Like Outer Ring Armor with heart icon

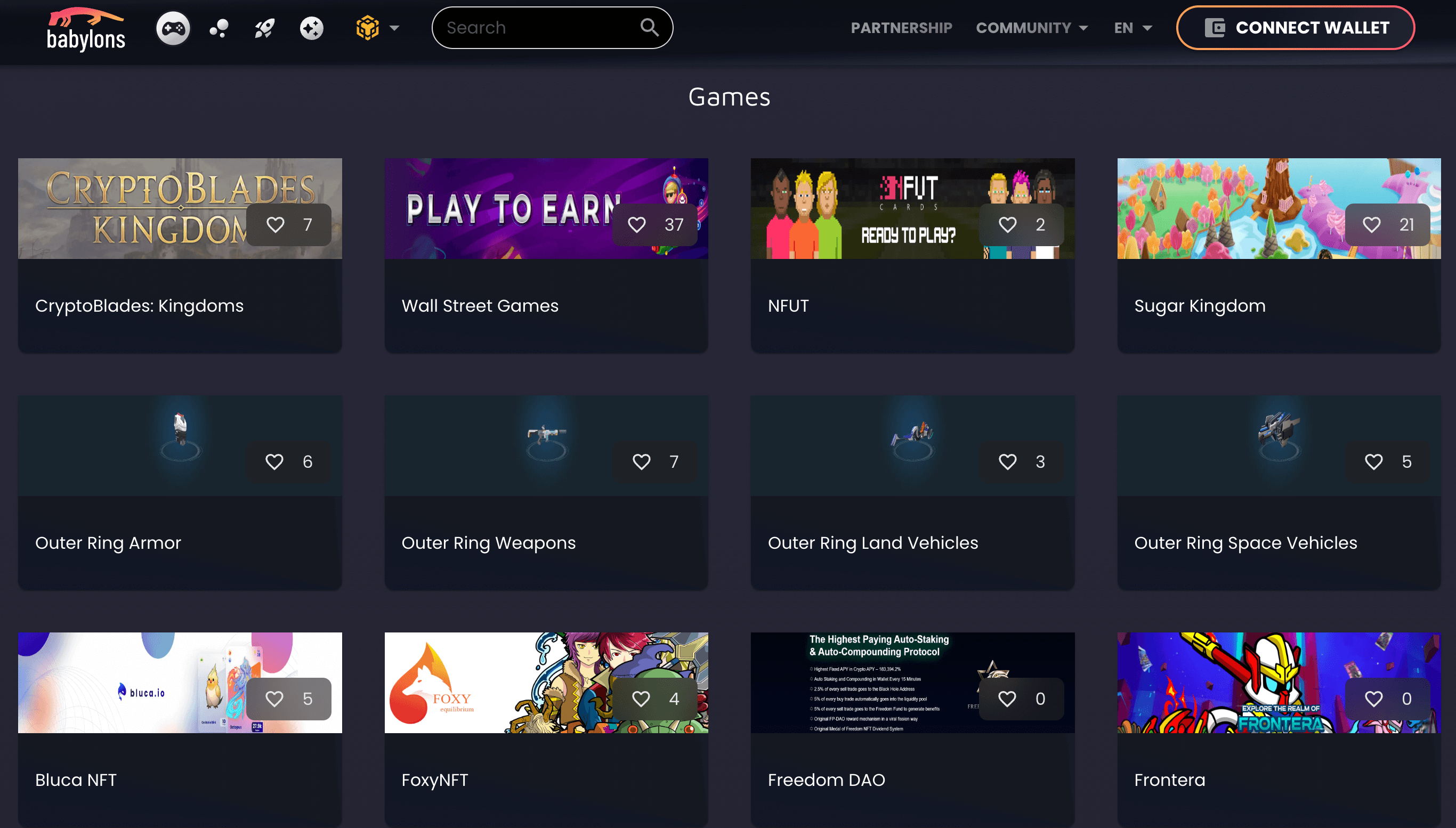pyautogui.click(x=274, y=462)
